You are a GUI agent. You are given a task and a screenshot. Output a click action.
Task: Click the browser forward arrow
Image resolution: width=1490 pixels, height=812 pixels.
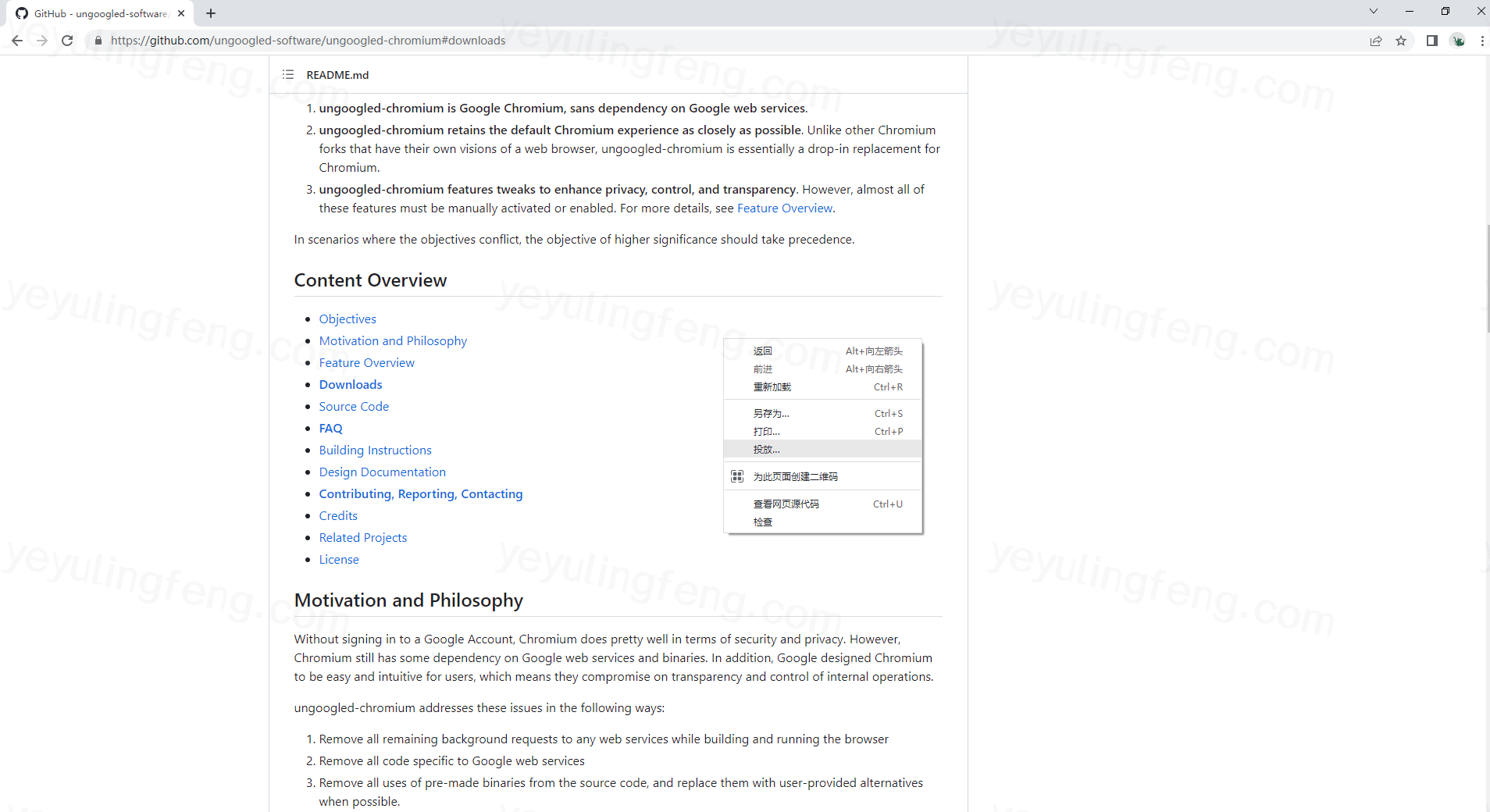pyautogui.click(x=42, y=41)
